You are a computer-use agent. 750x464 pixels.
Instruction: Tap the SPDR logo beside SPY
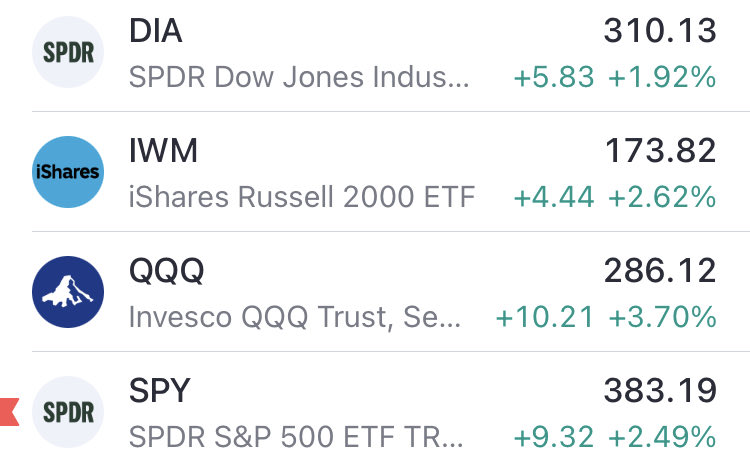coord(68,412)
